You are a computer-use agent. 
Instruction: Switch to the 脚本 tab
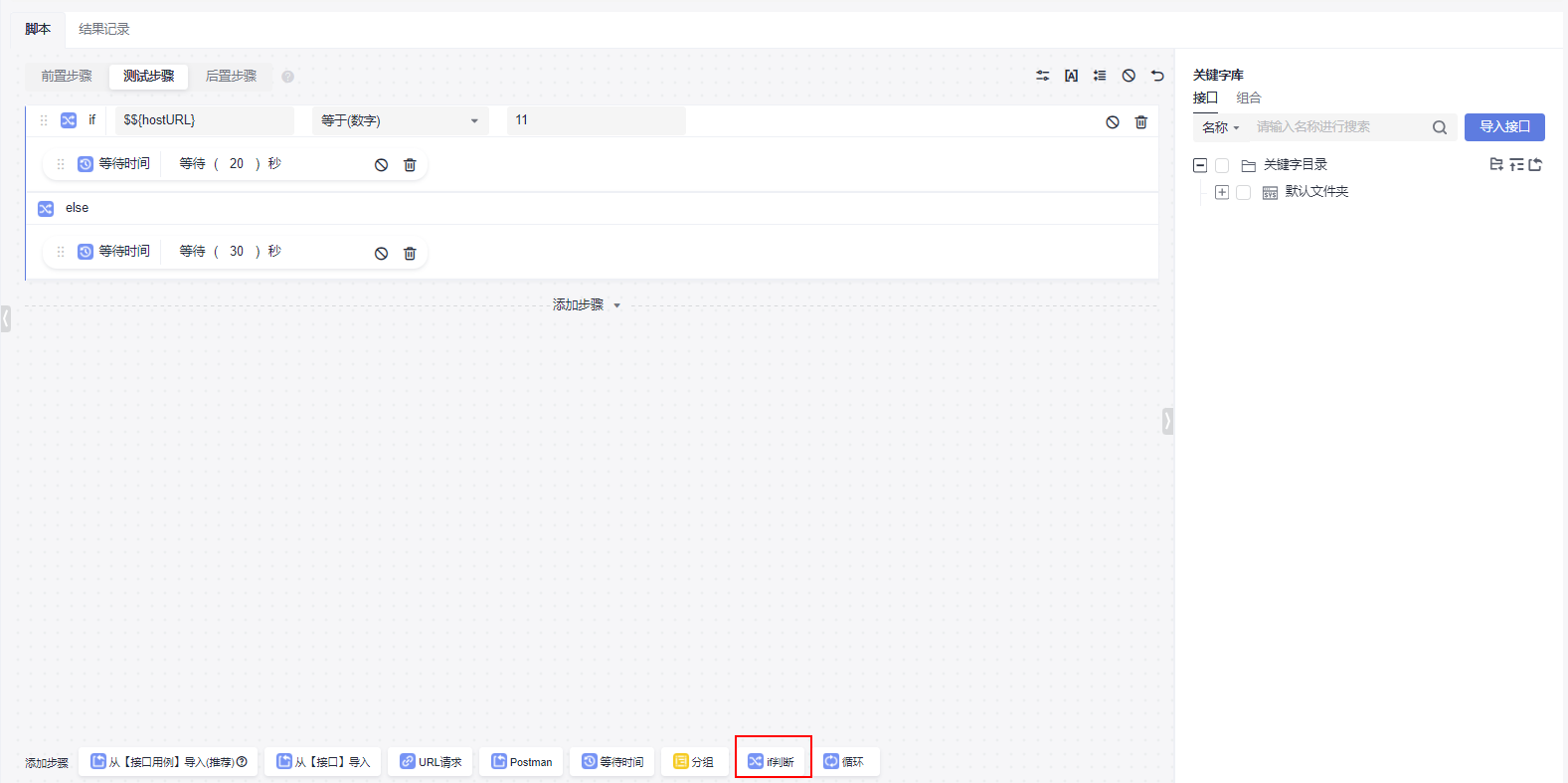coord(38,30)
